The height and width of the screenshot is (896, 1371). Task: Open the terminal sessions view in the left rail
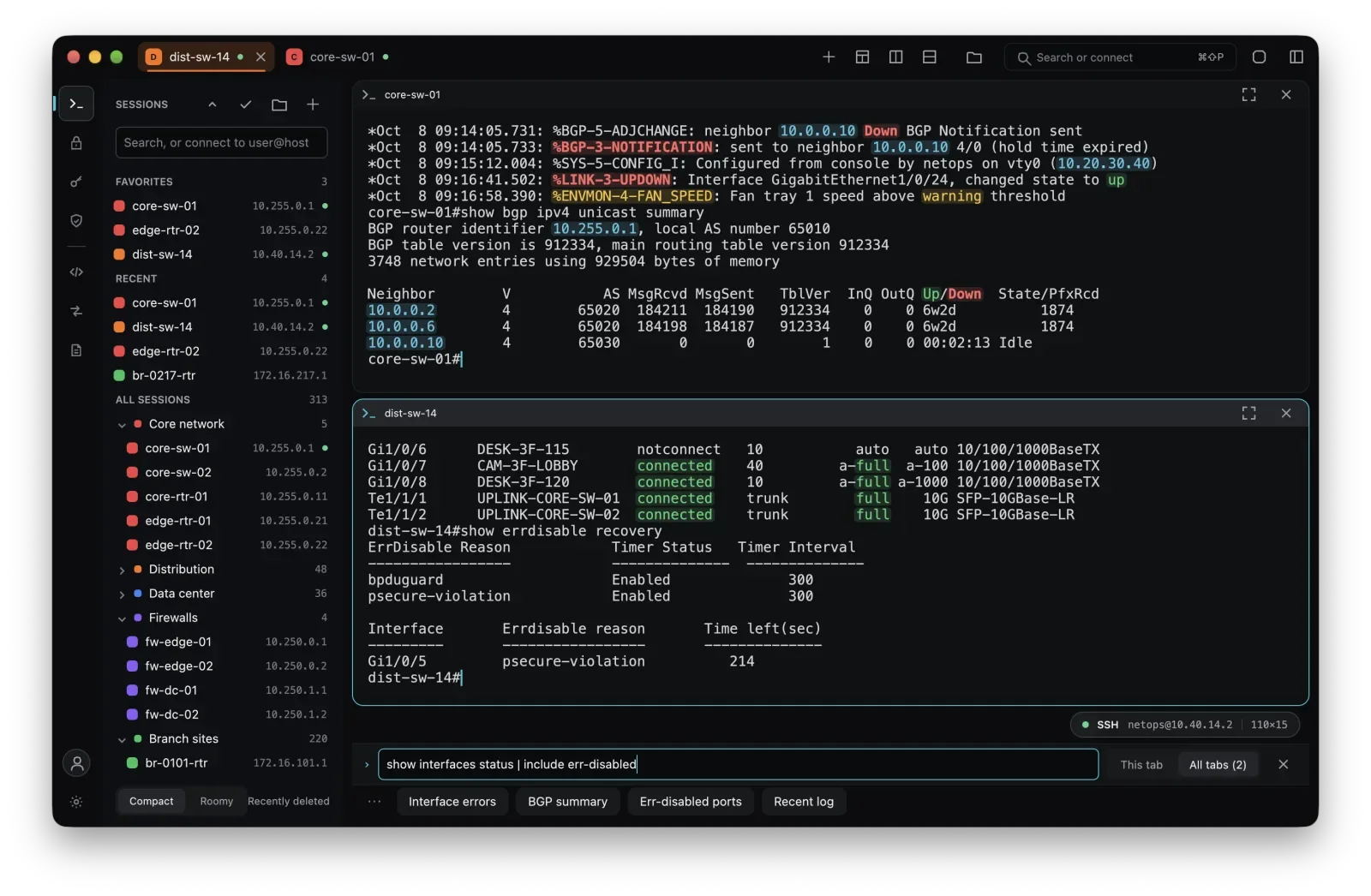tap(76, 104)
